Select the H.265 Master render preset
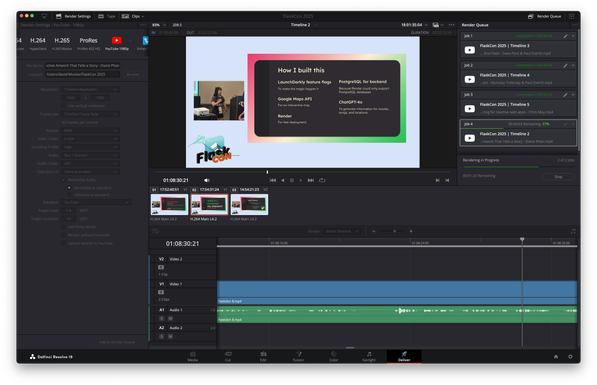The image size is (597, 385). [x=62, y=43]
